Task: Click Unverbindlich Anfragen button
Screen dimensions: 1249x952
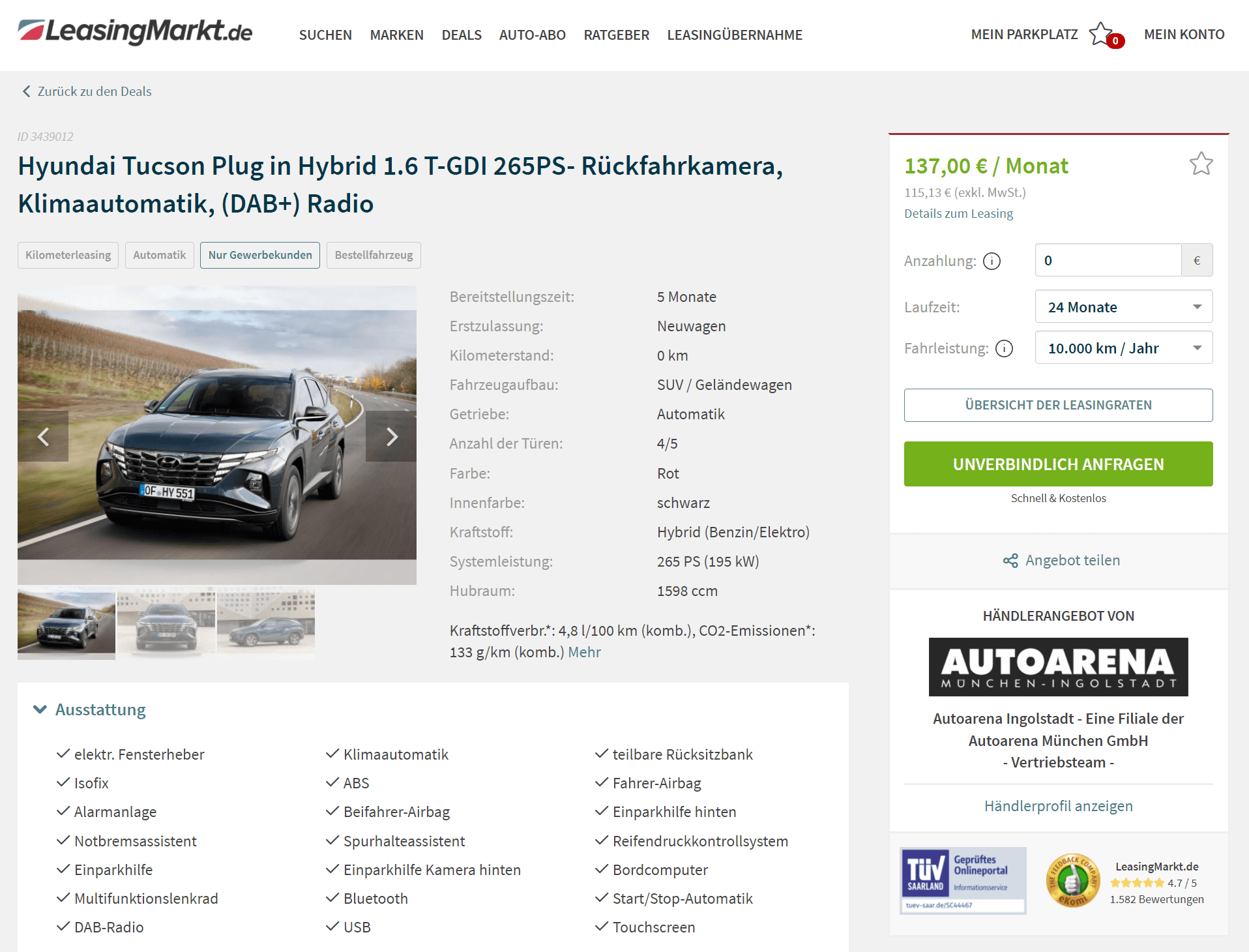Action: pos(1058,464)
